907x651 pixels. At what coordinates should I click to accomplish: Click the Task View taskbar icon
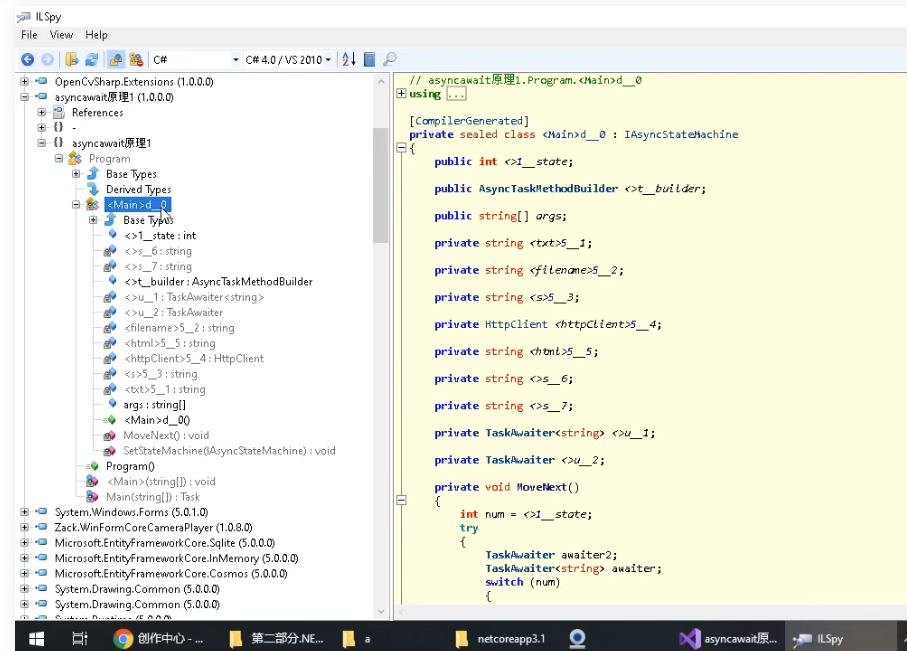[80, 638]
